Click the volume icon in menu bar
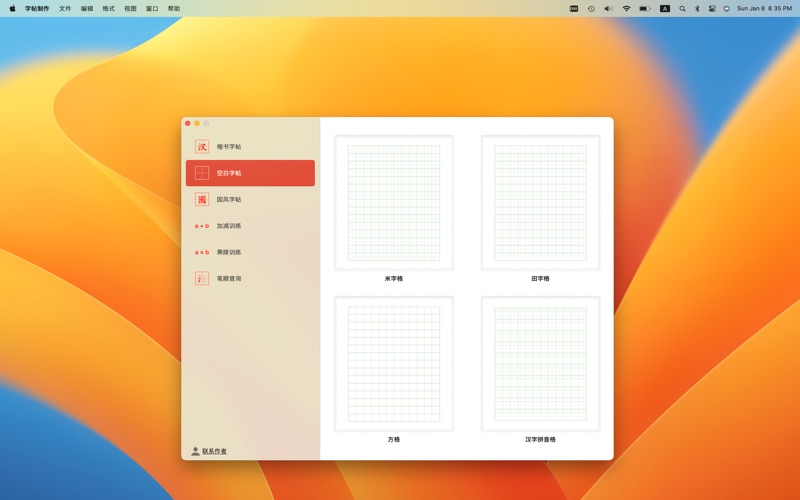Viewport: 800px width, 500px height. tap(608, 8)
